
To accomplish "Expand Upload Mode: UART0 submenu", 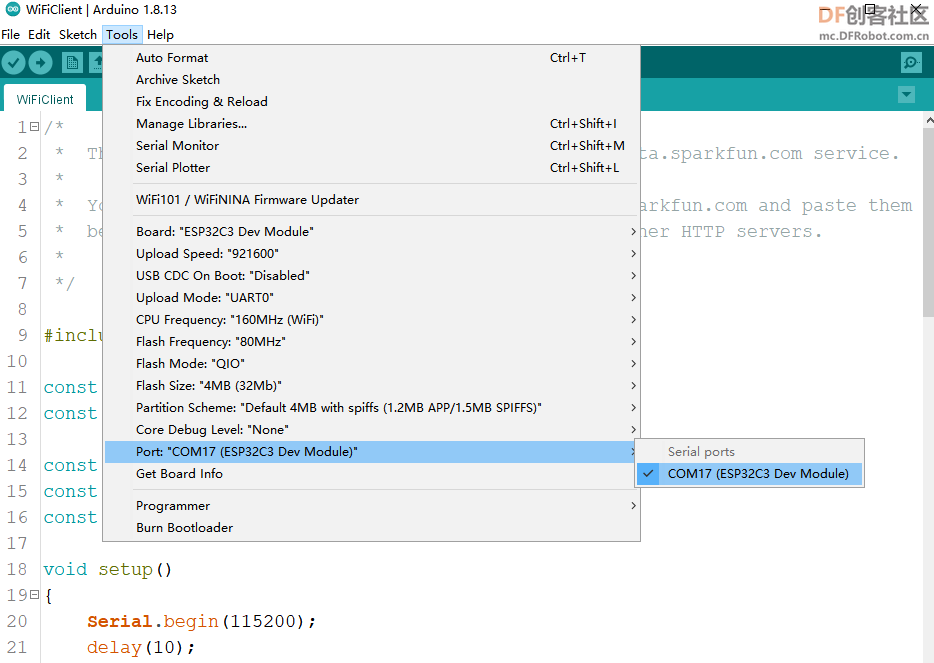I will tap(371, 298).
